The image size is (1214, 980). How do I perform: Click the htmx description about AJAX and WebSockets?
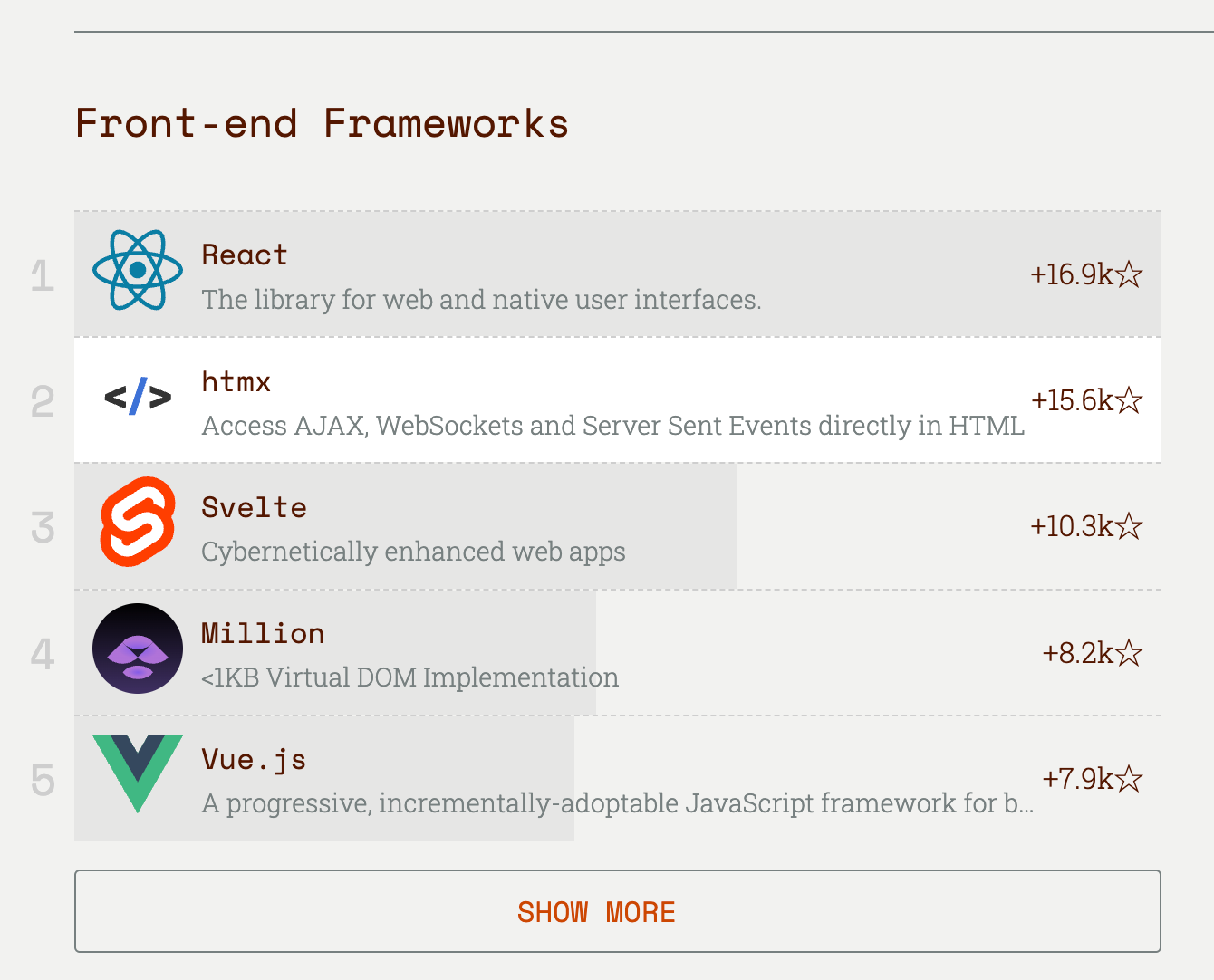click(x=613, y=426)
